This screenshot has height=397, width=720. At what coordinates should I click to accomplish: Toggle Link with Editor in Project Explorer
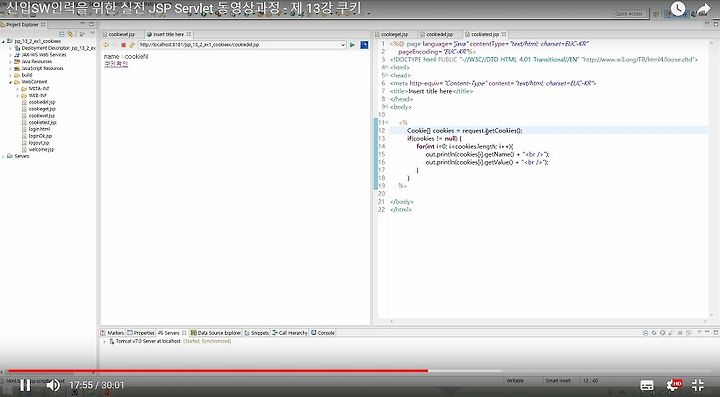(x=70, y=34)
